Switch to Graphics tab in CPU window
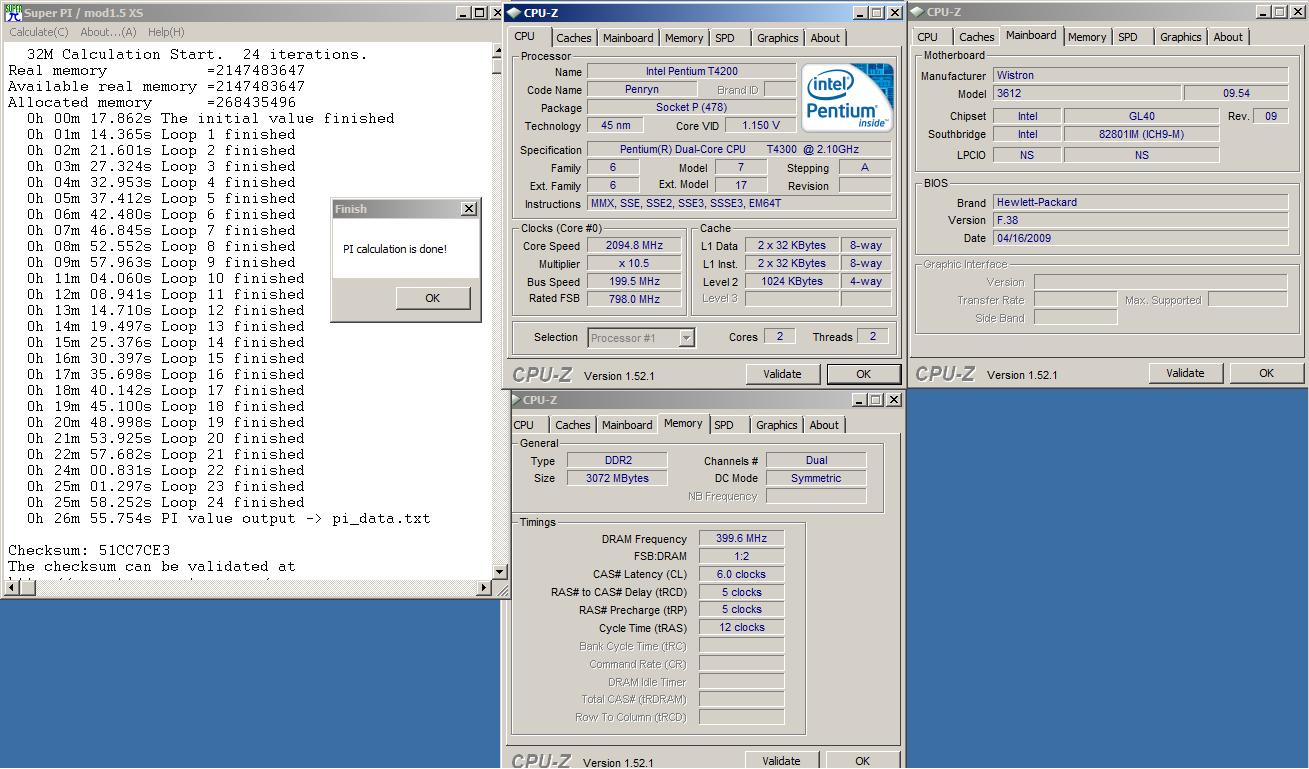The width and height of the screenshot is (1309, 769). (x=778, y=38)
